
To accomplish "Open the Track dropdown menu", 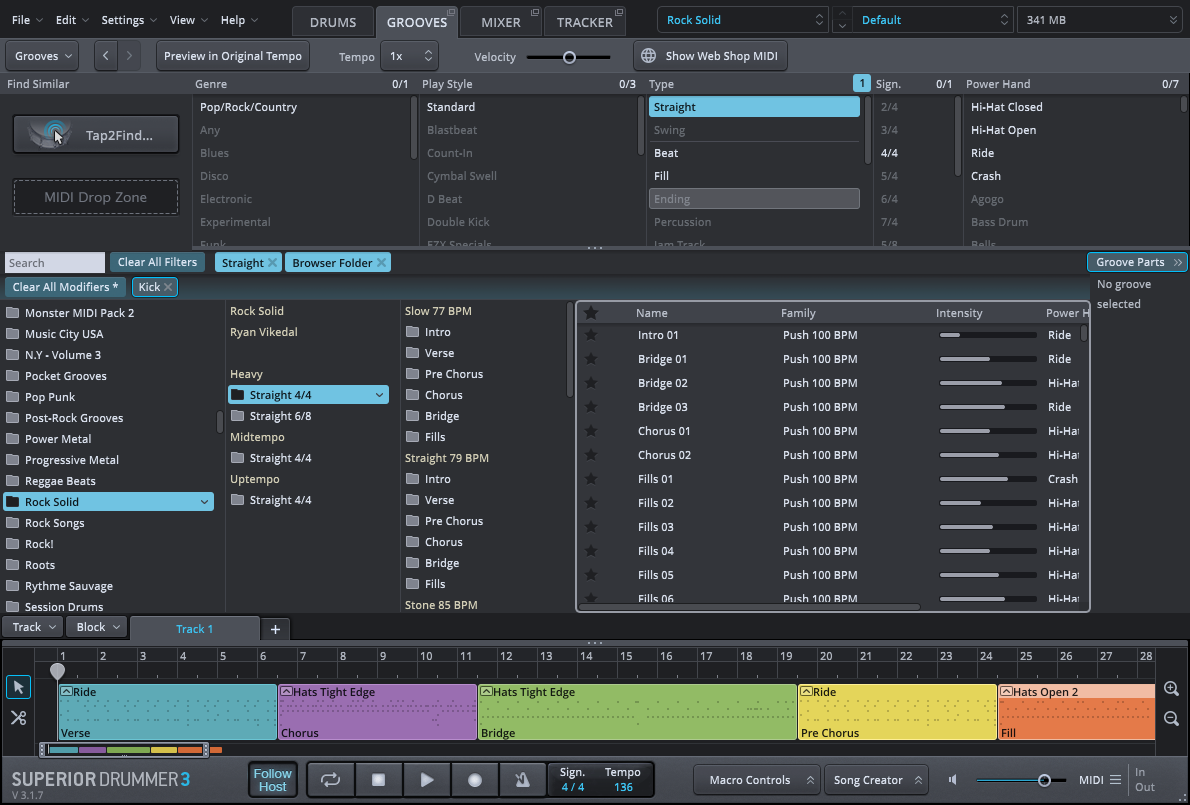I will click(33, 627).
